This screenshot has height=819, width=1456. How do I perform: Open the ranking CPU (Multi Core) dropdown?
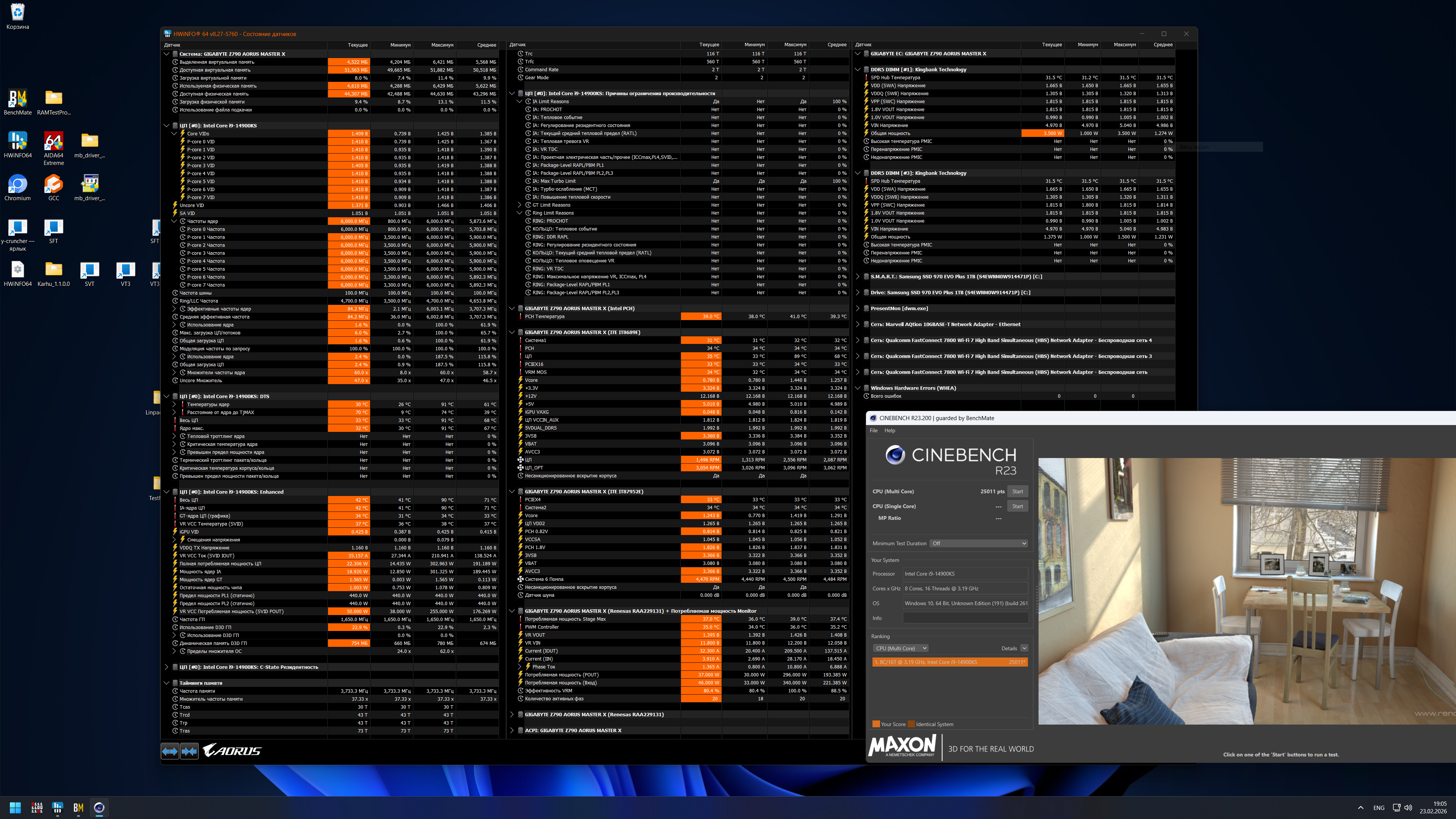point(901,648)
